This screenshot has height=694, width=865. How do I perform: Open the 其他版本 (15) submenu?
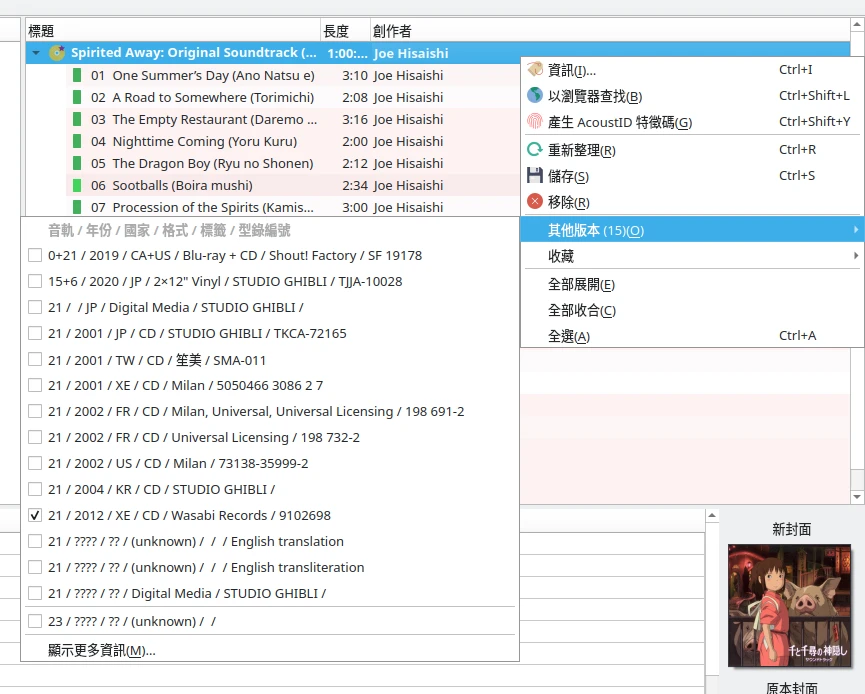(x=690, y=230)
